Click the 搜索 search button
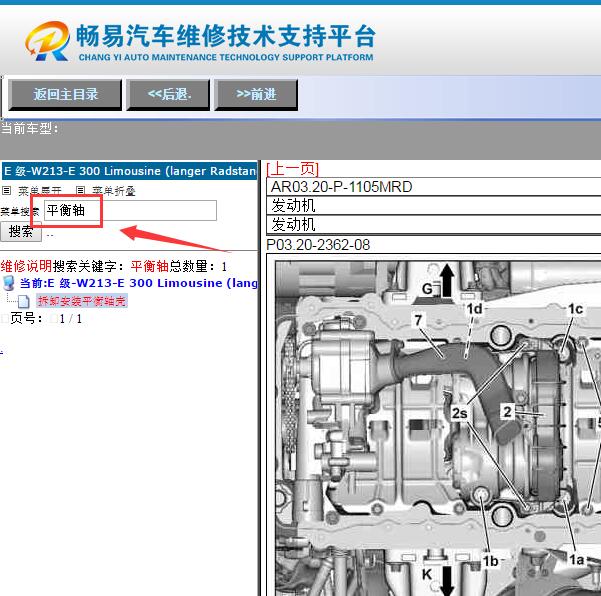 (x=21, y=232)
